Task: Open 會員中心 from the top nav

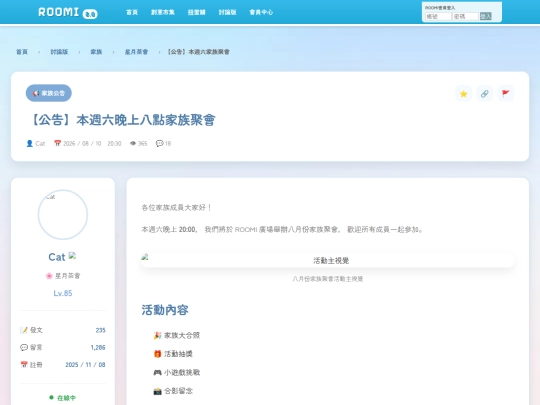Action: coord(261,12)
